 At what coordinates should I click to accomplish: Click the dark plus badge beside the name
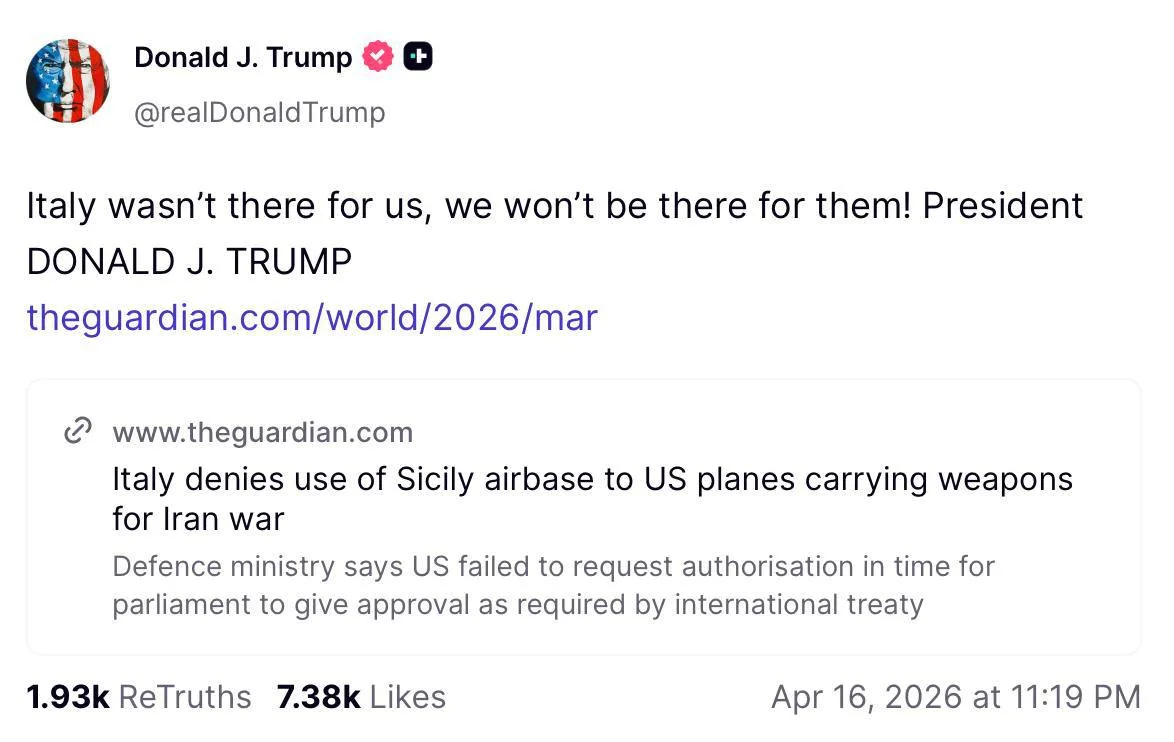(x=418, y=57)
